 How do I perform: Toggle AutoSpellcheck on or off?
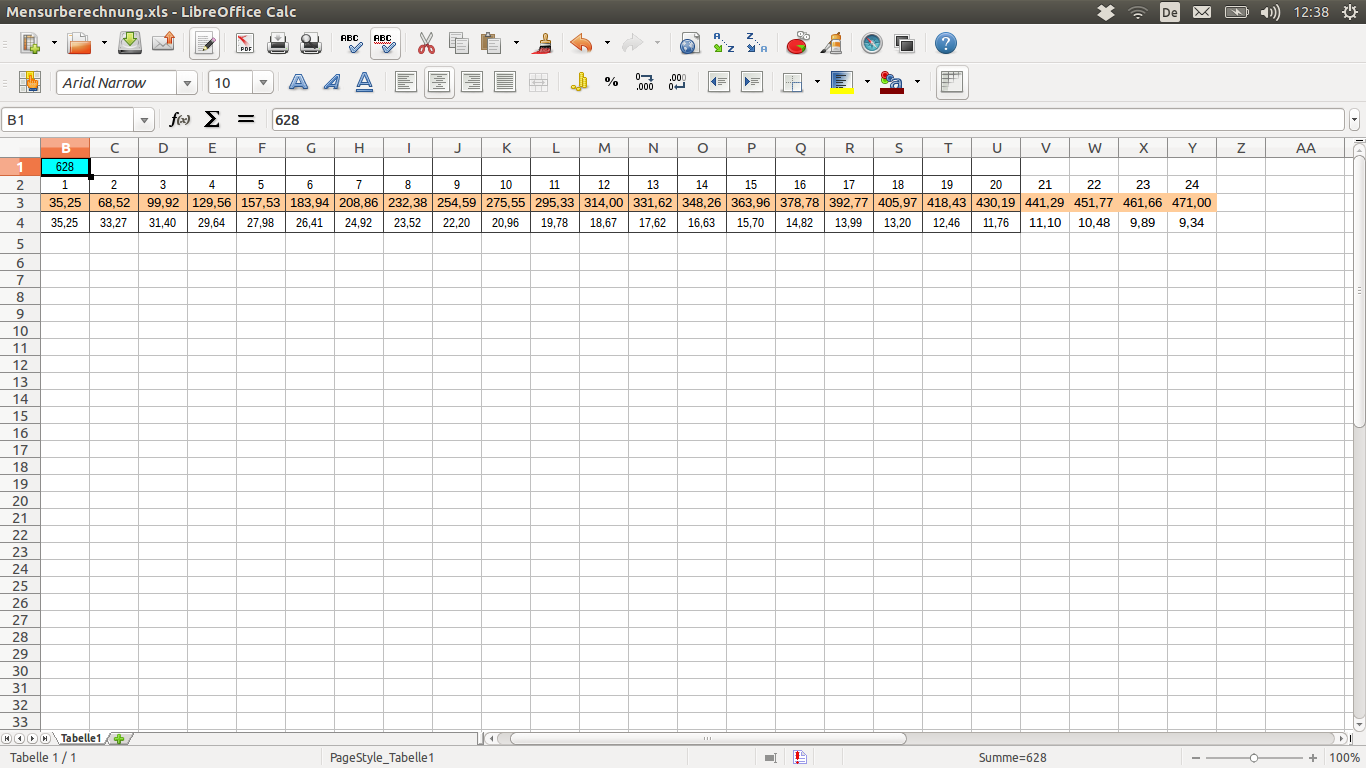384,43
